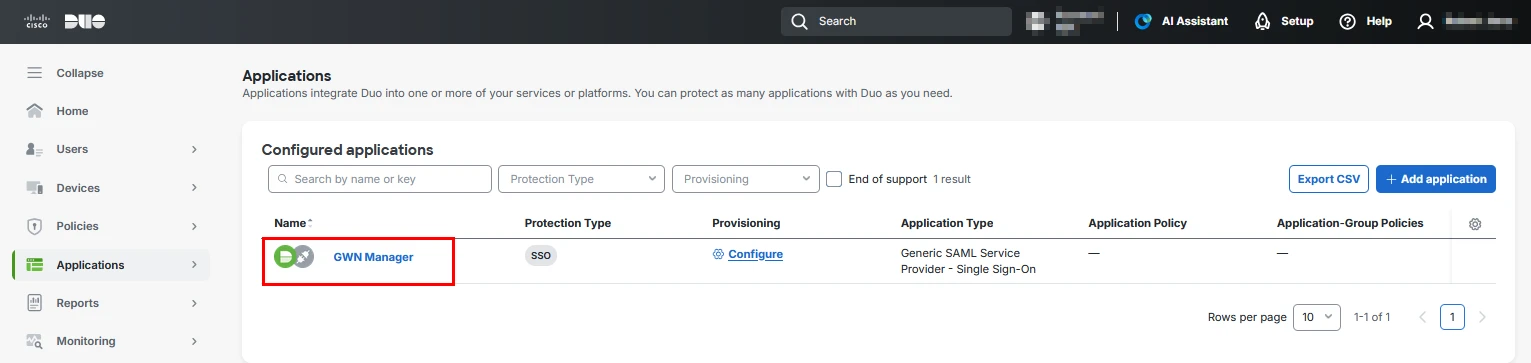Select Devices in the sidebar
Screen dimensions: 1531x363
(78, 188)
